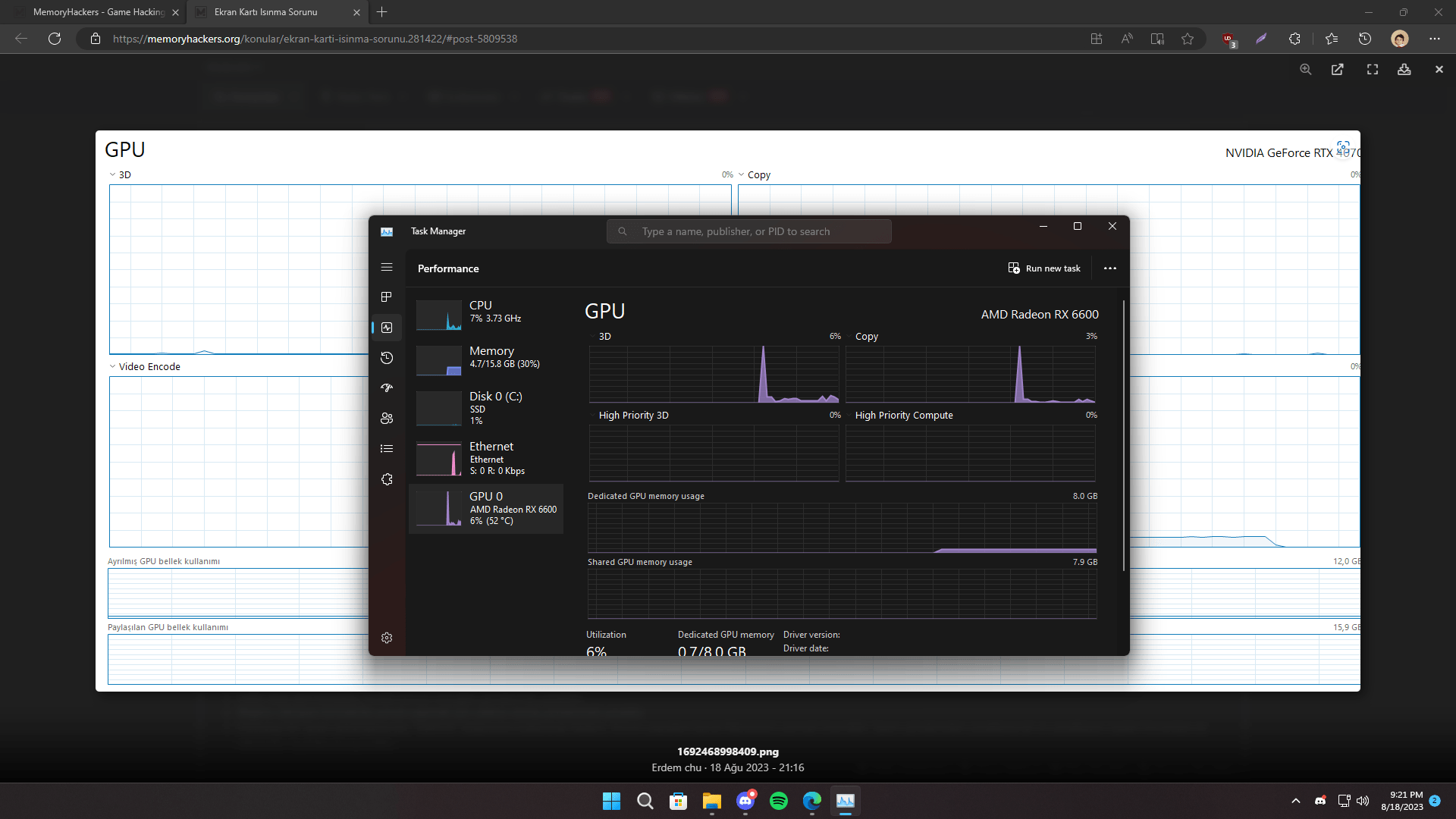This screenshot has width=1456, height=819.
Task: Open App history page in Task Manager
Action: click(x=387, y=358)
